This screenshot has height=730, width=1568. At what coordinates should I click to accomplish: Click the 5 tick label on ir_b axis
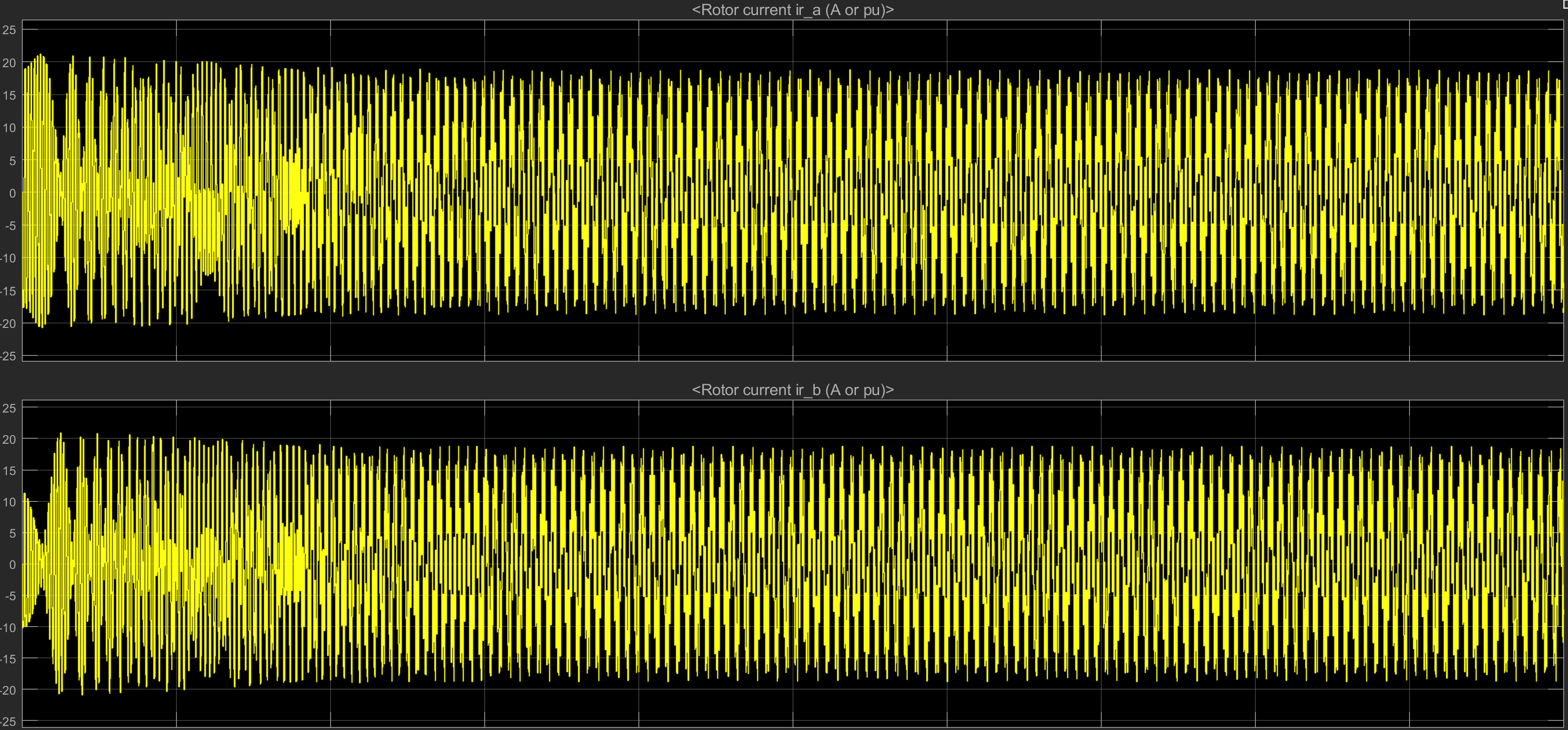pyautogui.click(x=12, y=534)
